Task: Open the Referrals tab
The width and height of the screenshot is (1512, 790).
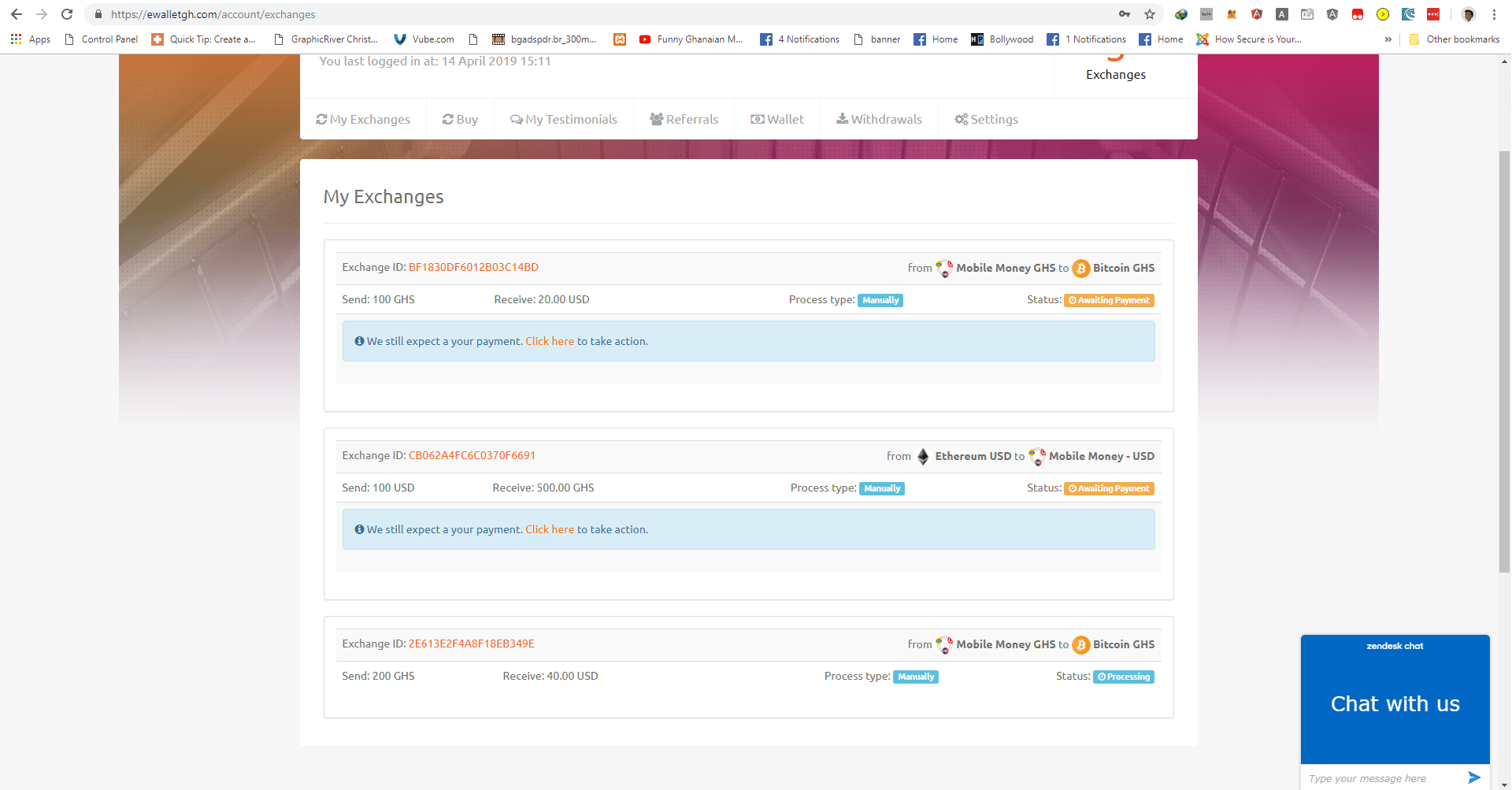Action: (x=684, y=120)
